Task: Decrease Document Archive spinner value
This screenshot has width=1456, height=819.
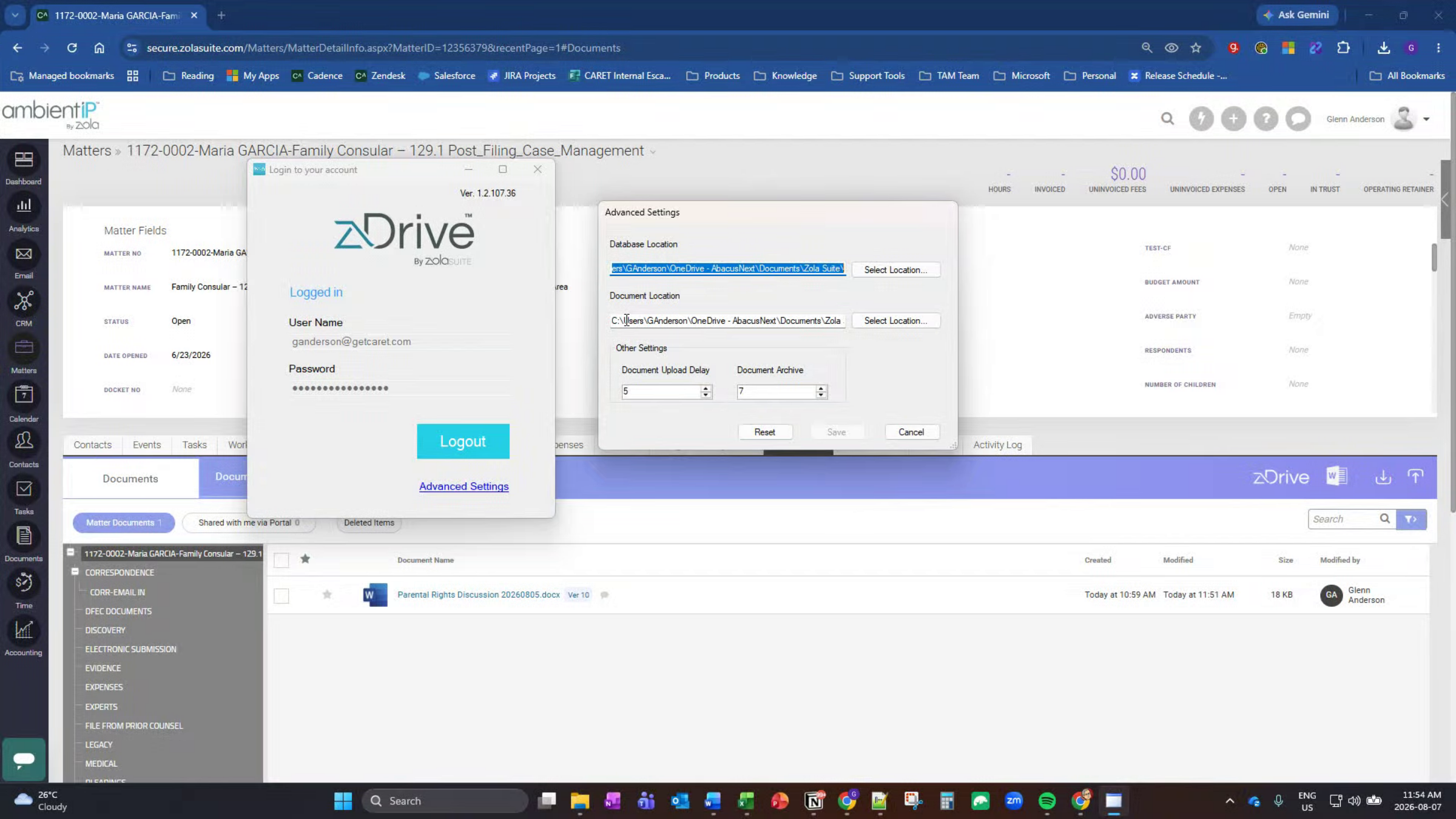Action: (821, 395)
